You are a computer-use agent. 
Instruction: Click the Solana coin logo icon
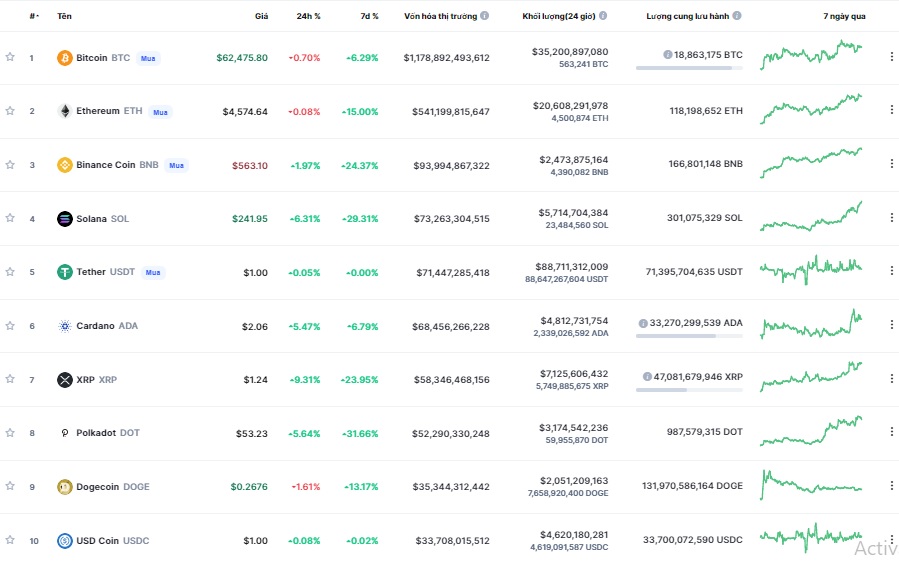pos(65,219)
